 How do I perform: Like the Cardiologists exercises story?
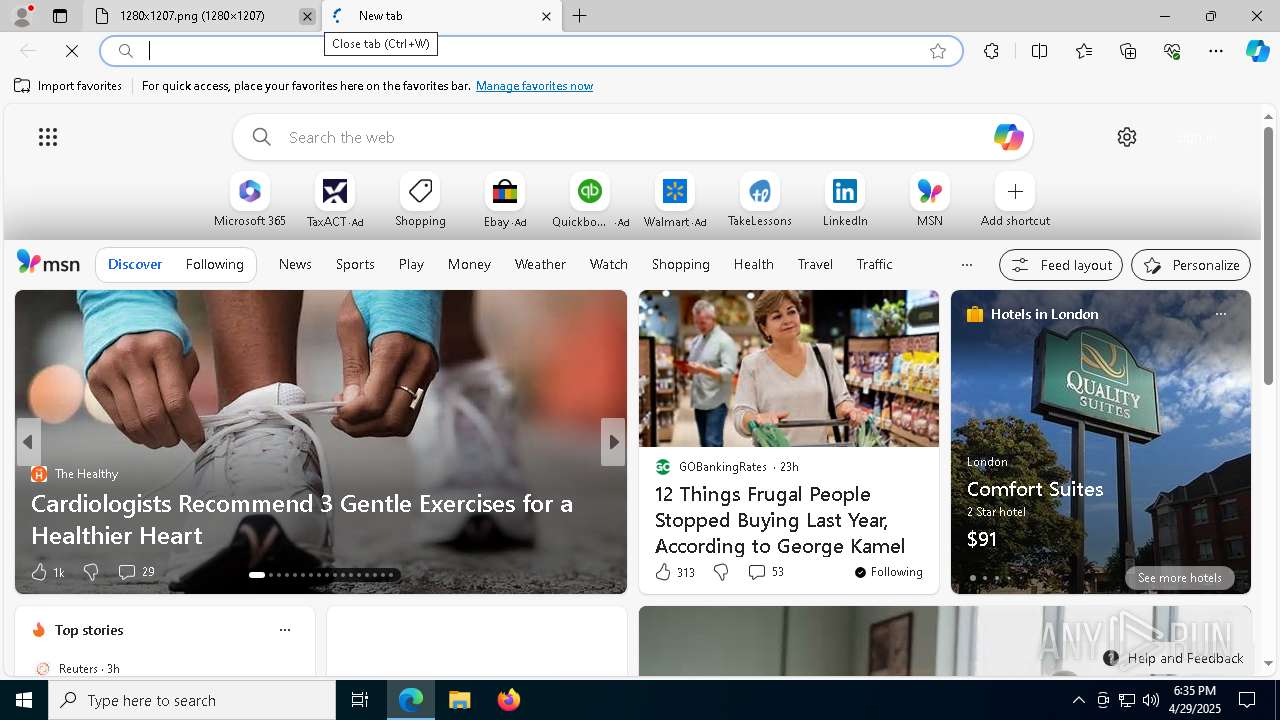[x=47, y=572]
